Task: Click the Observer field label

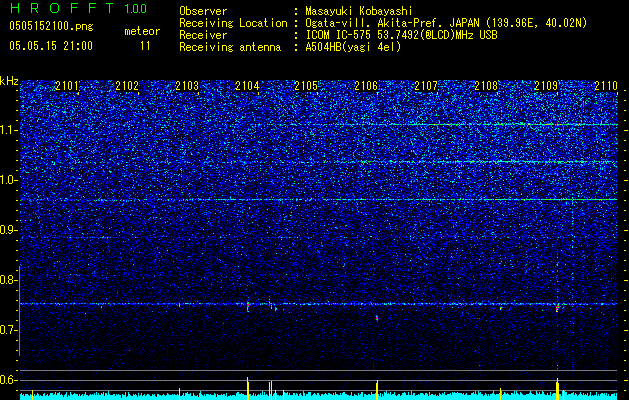Action: (x=203, y=12)
